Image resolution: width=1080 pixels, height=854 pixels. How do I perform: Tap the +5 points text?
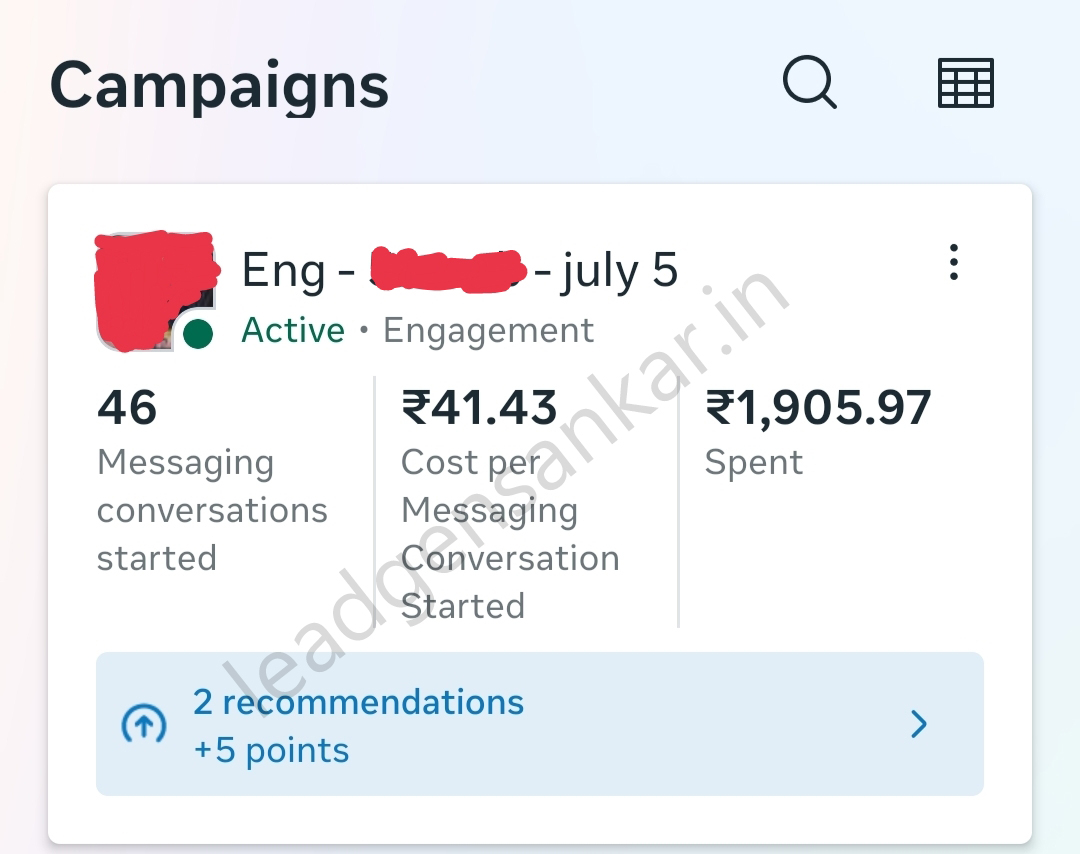[x=271, y=751]
